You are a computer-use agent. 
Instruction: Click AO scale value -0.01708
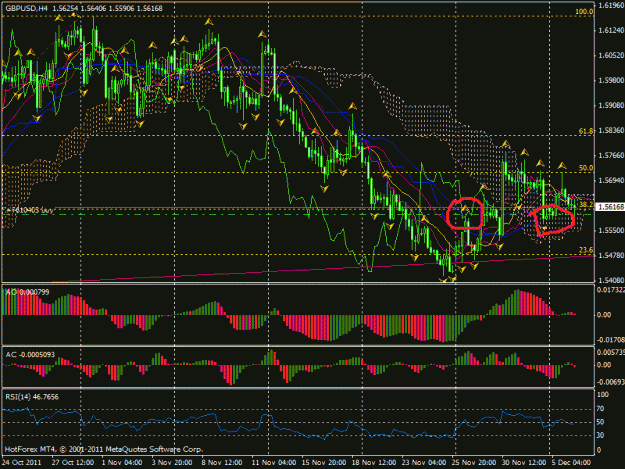[610, 340]
